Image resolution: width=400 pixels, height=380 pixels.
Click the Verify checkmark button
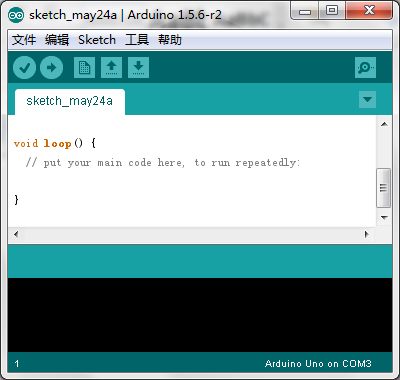tap(24, 68)
